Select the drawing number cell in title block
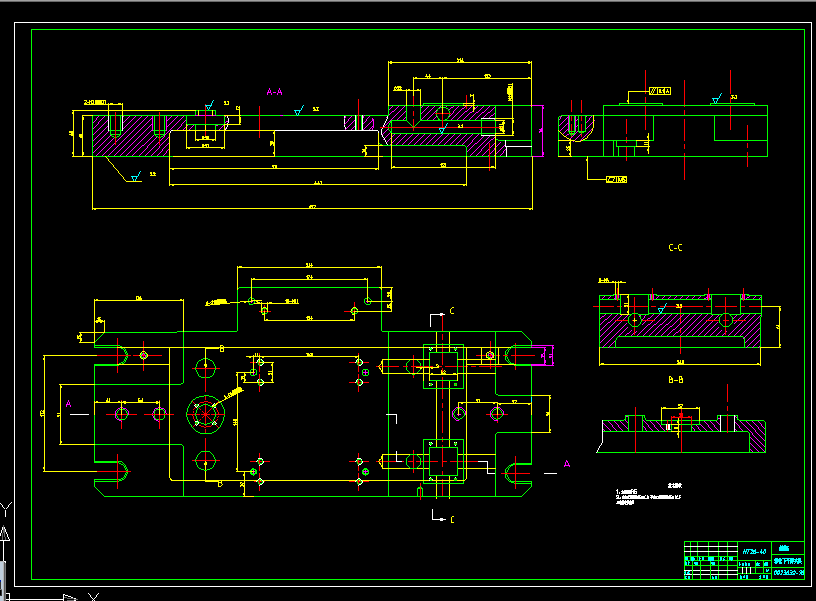The height and width of the screenshot is (601, 816). coord(788,572)
